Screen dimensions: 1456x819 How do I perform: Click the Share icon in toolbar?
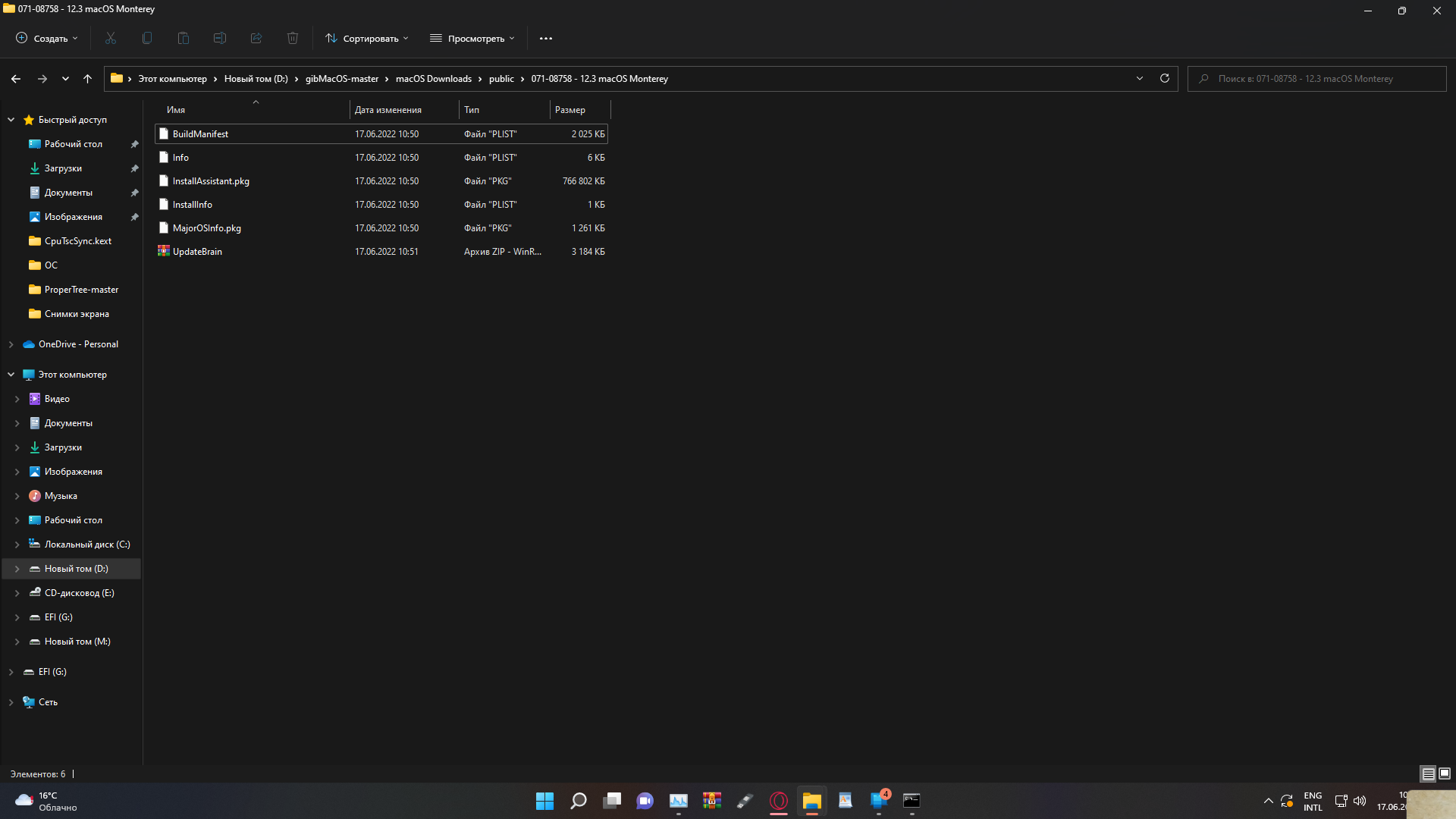[256, 38]
